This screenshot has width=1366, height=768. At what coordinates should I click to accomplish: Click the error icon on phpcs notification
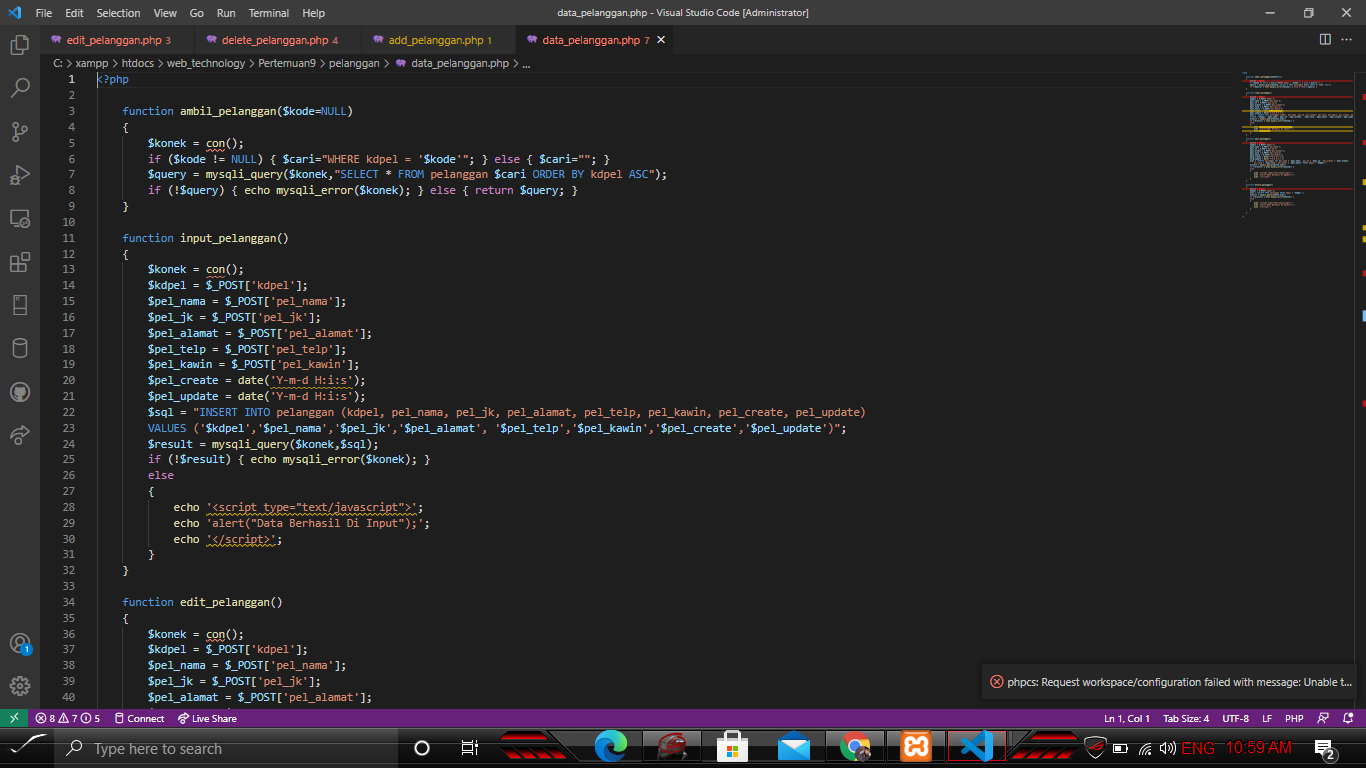[x=996, y=682]
